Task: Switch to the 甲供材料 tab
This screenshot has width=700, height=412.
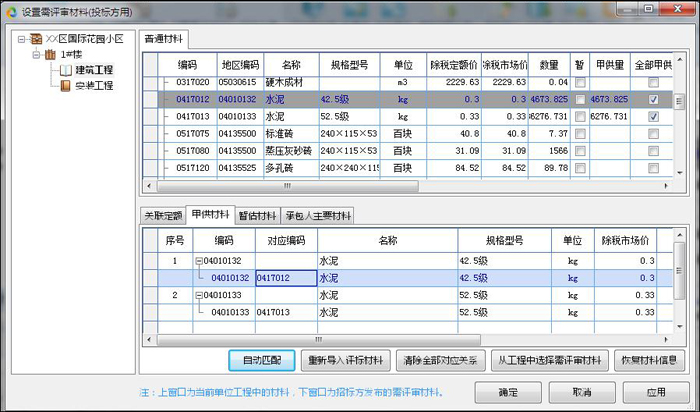Action: (210, 215)
